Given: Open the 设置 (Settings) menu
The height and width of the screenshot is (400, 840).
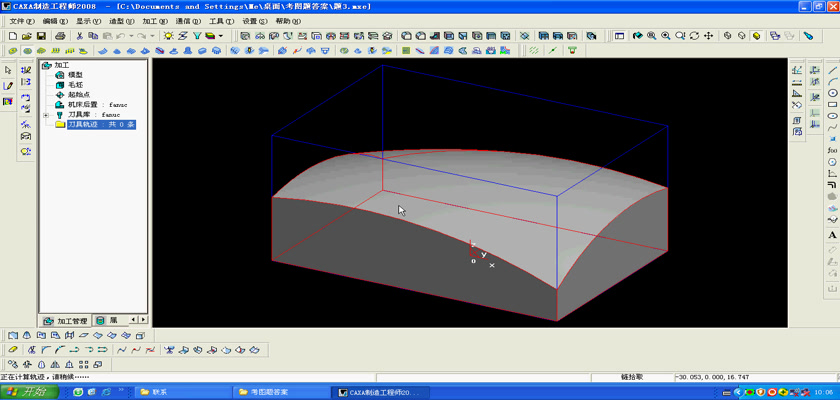Looking at the screenshot, I should point(254,21).
